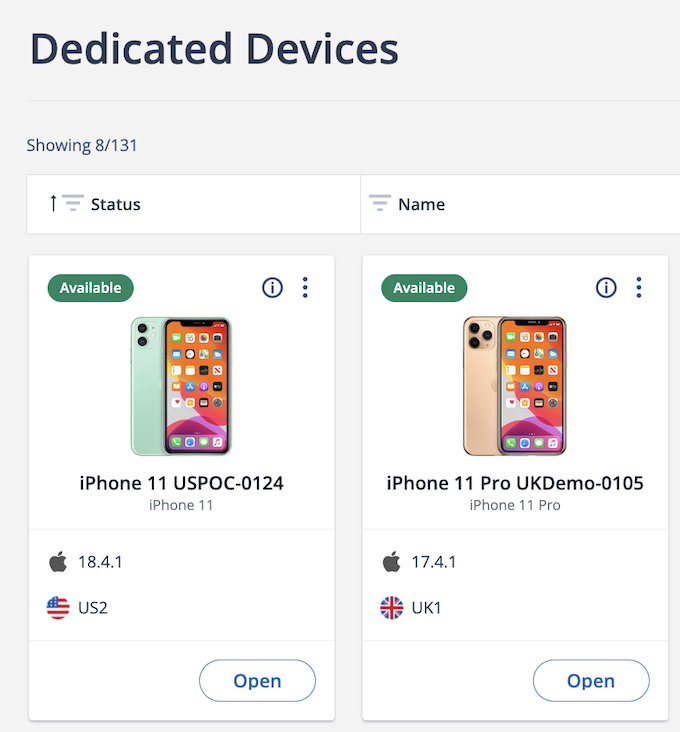Open the three-dot menu on iPhone 11 Pro UKDemo-0105
Screen dimensions: 680x732
click(639, 288)
